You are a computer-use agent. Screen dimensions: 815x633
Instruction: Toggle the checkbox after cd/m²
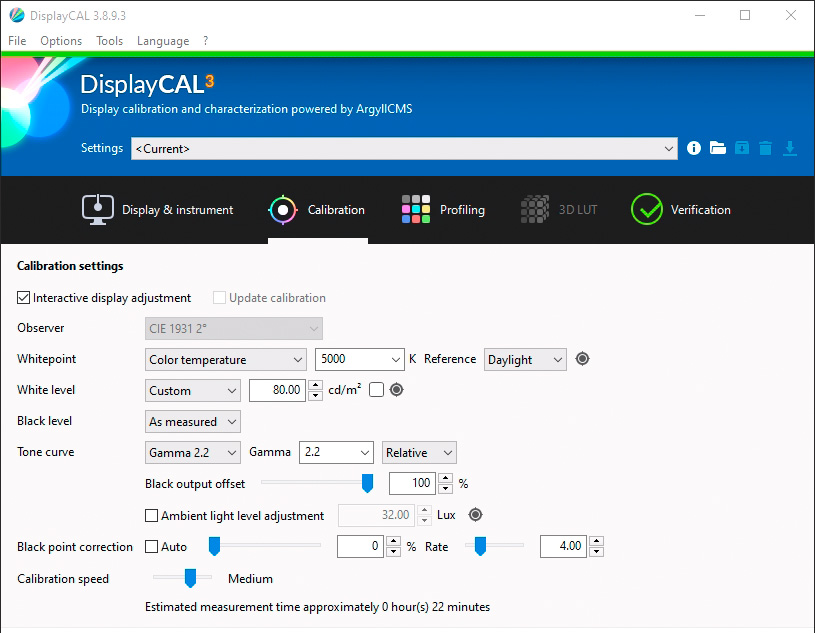point(376,390)
